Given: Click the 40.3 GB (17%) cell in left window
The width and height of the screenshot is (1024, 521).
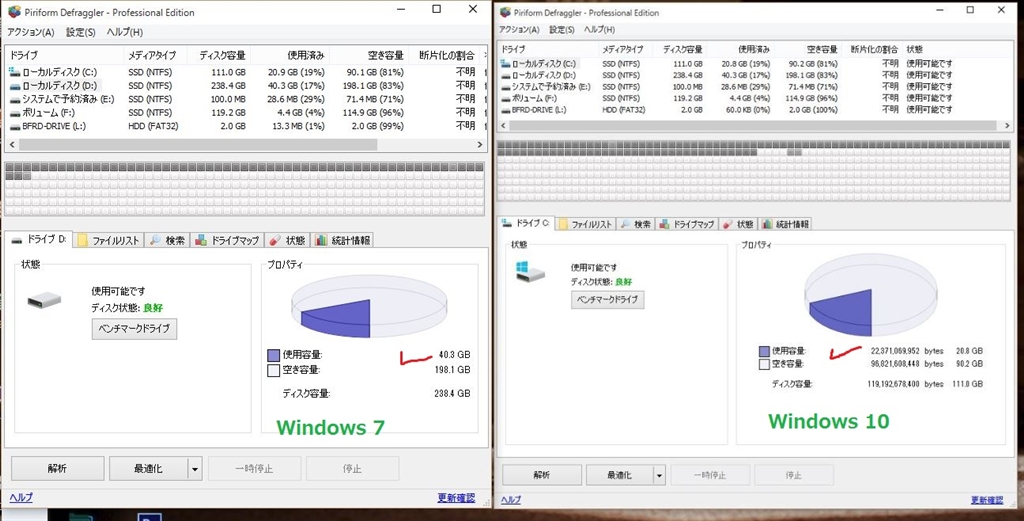Looking at the screenshot, I should pyautogui.click(x=296, y=86).
